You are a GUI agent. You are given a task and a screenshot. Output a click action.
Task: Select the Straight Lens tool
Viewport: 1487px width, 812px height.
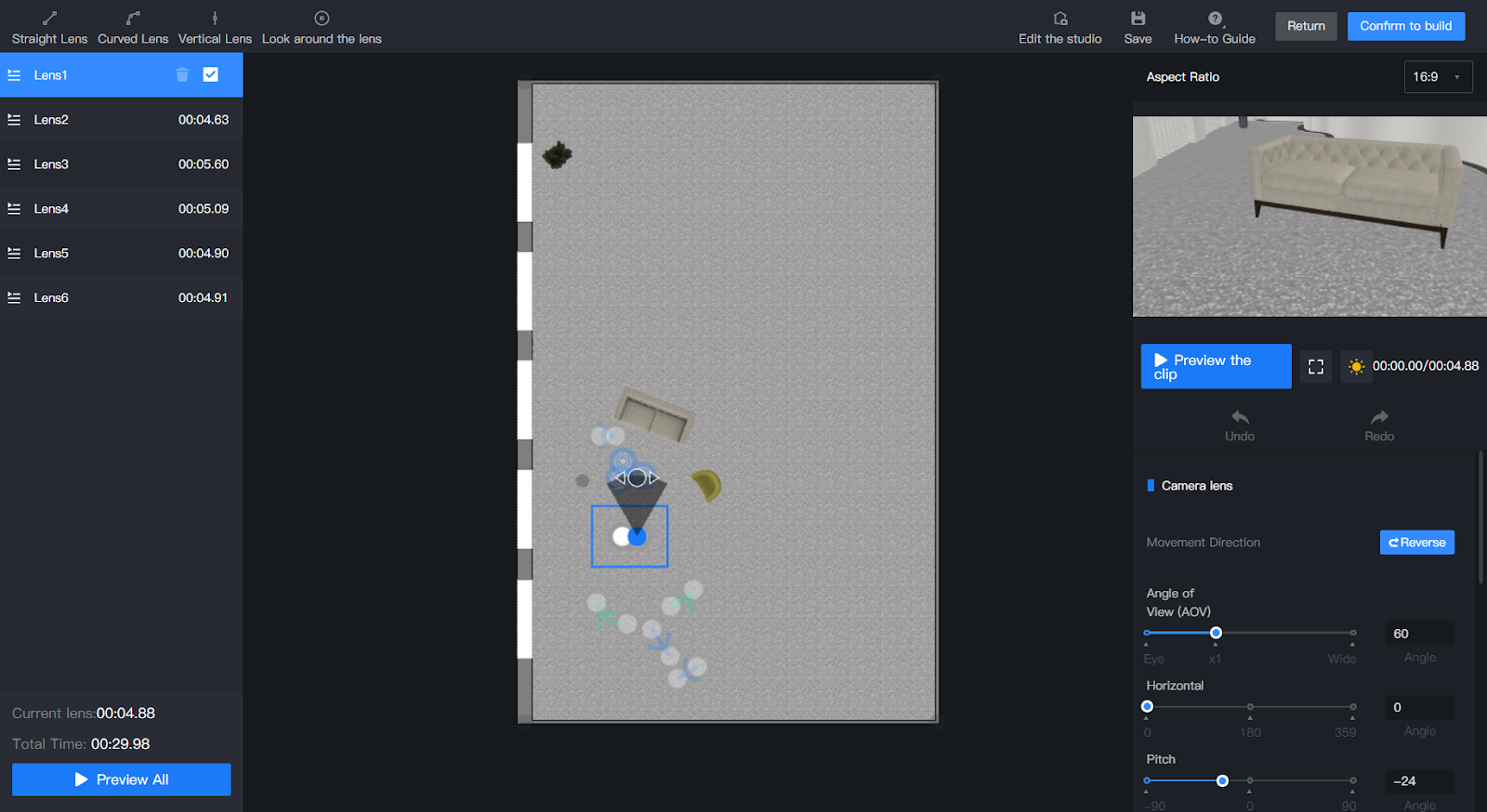(x=49, y=28)
